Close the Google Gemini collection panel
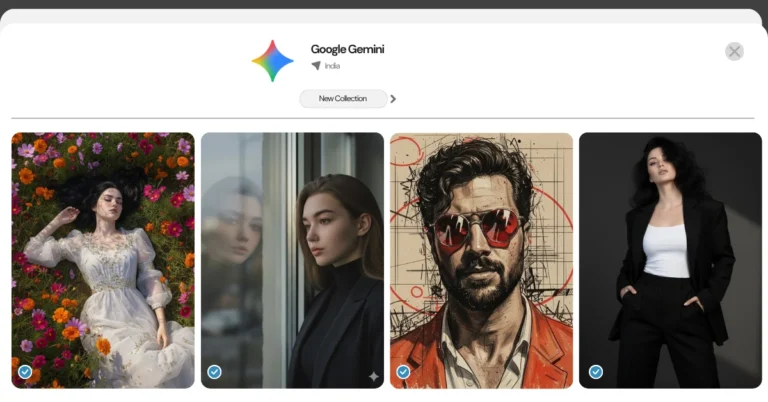This screenshot has width=768, height=402. pos(734,51)
